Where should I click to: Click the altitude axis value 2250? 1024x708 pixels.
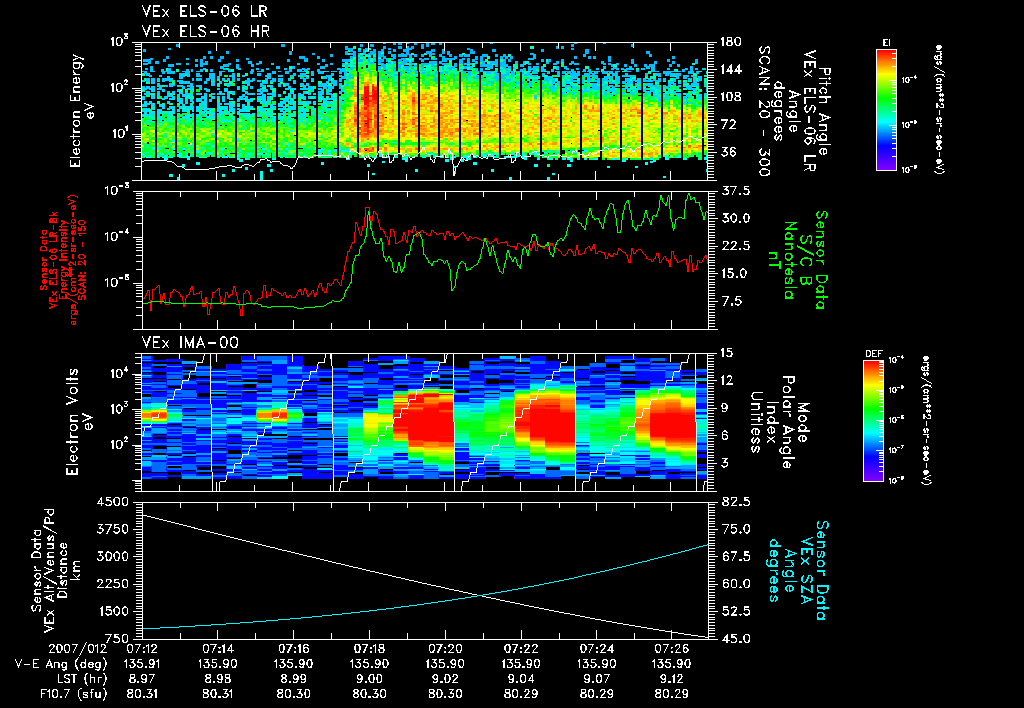point(112,584)
